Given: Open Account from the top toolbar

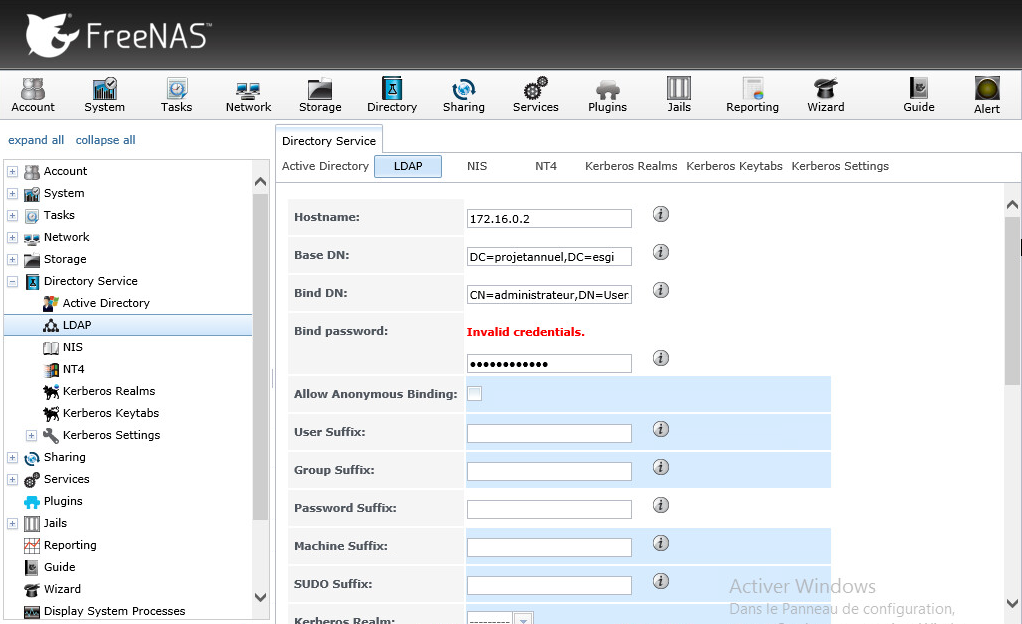Looking at the screenshot, I should 33,95.
